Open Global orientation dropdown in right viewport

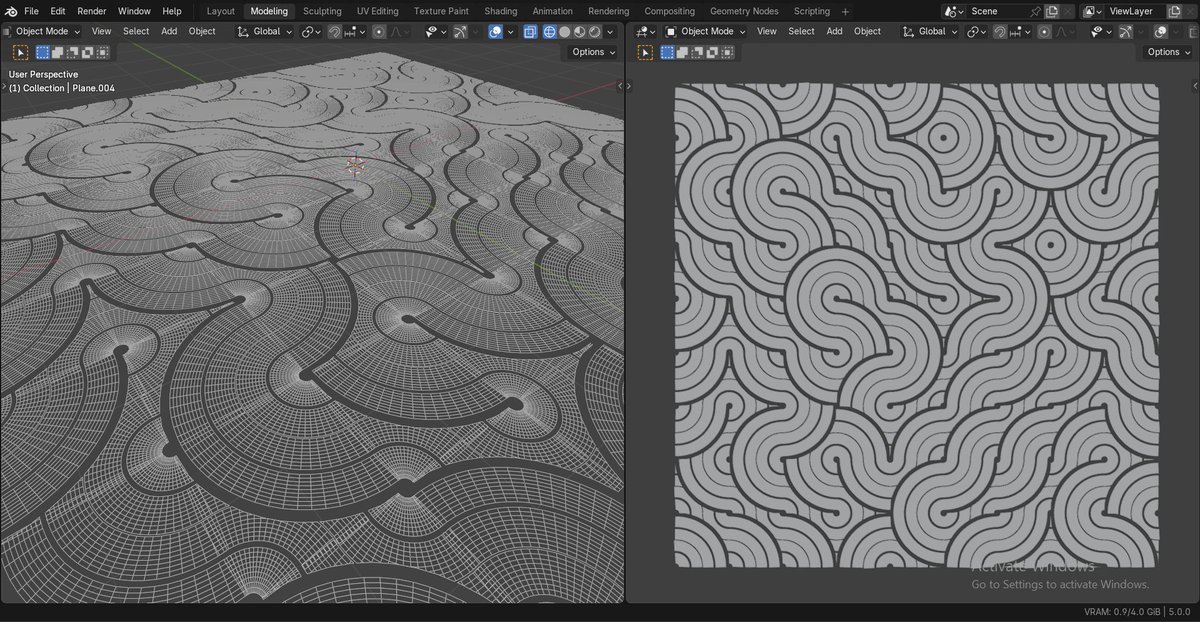(930, 31)
